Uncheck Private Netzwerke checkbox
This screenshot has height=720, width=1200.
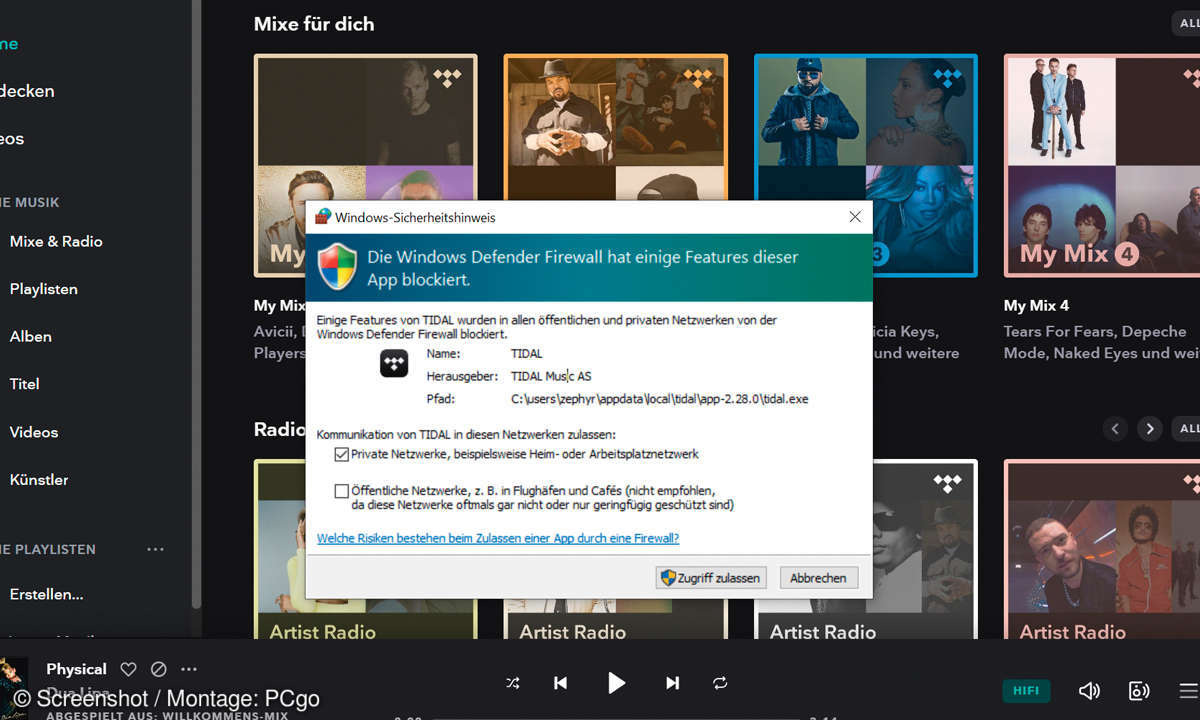pyautogui.click(x=342, y=454)
